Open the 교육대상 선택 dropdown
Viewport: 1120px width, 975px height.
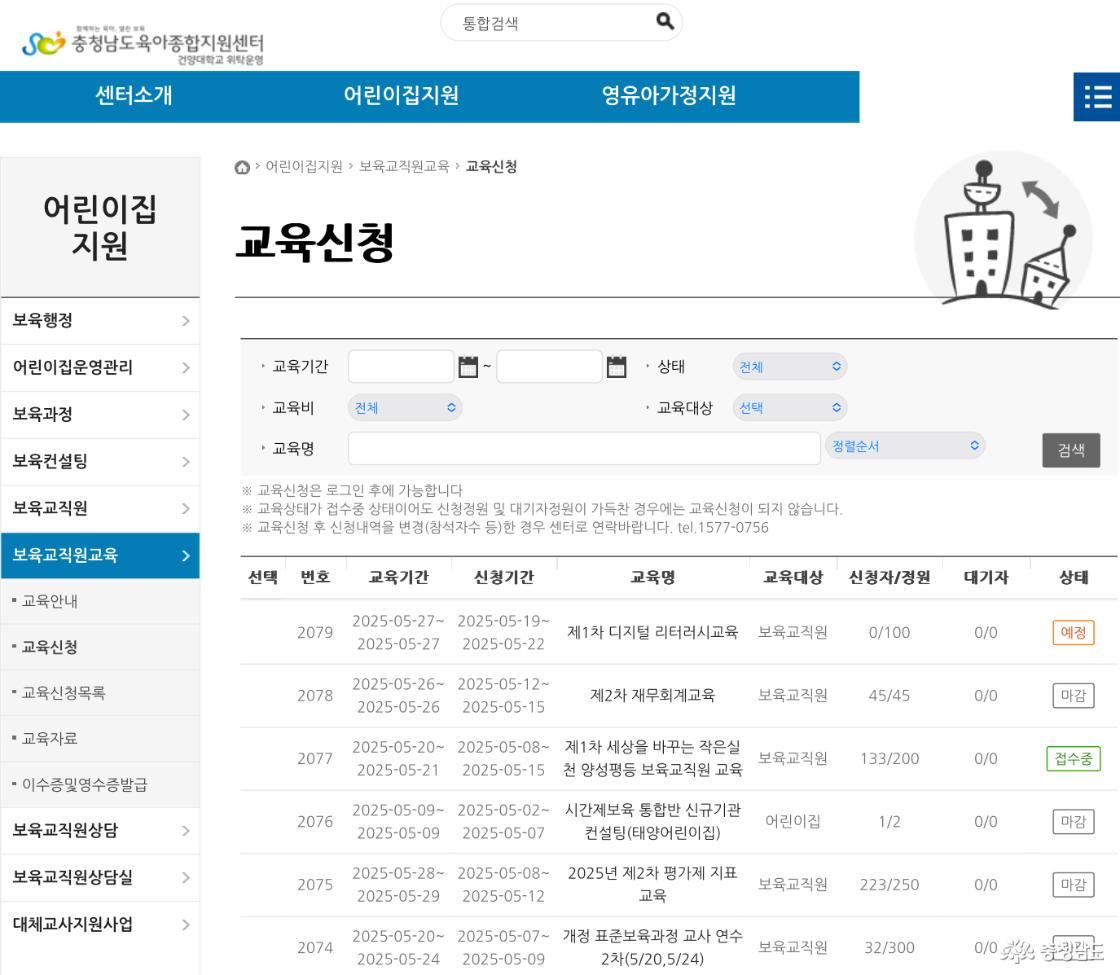(x=789, y=408)
